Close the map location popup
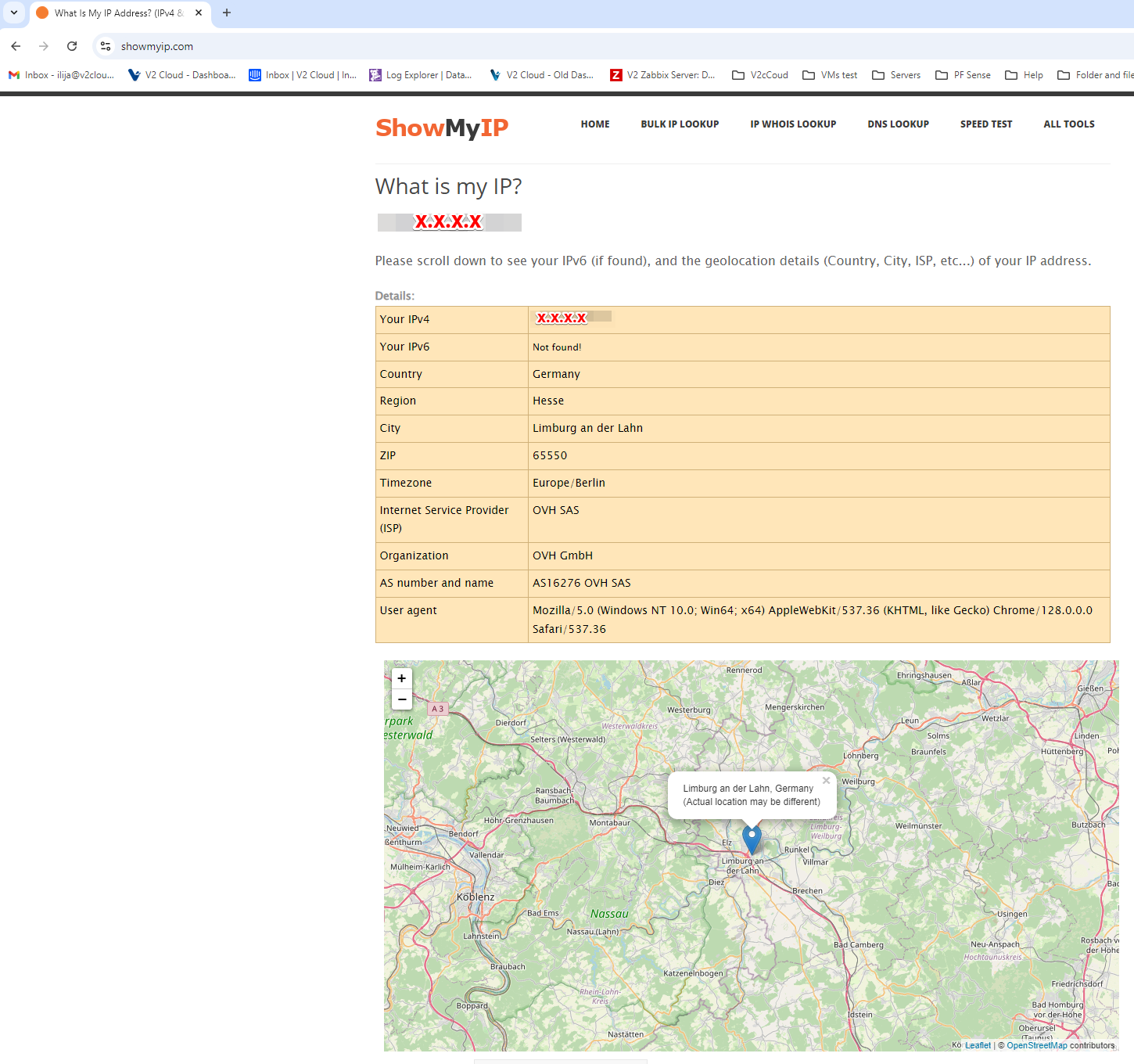1134x1064 pixels. [x=826, y=781]
